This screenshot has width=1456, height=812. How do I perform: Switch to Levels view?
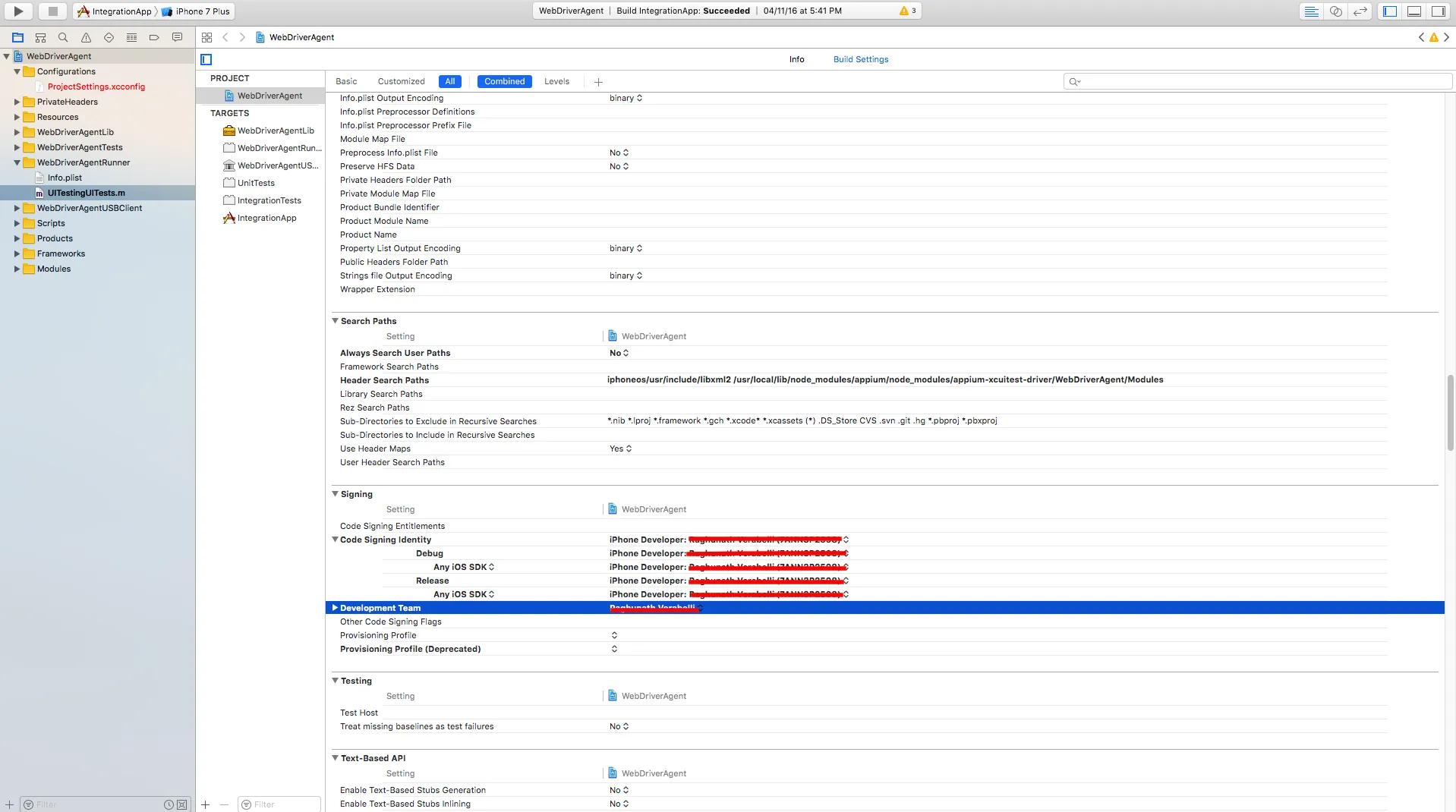pos(556,81)
